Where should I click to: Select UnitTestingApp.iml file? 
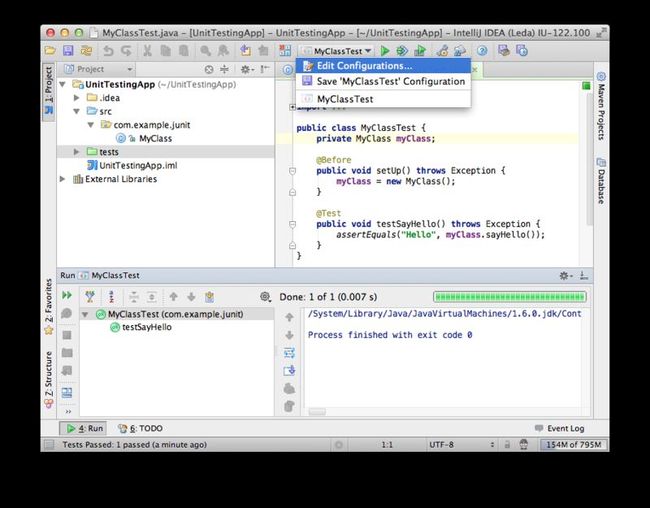133,165
